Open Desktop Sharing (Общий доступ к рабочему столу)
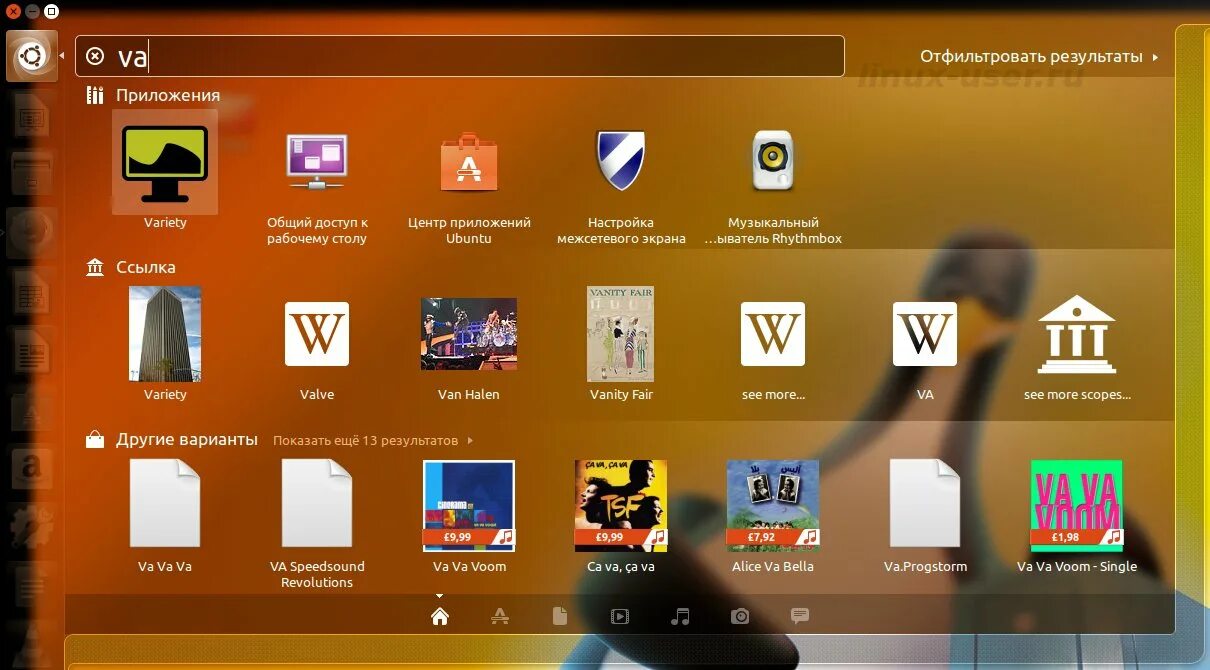 [317, 162]
